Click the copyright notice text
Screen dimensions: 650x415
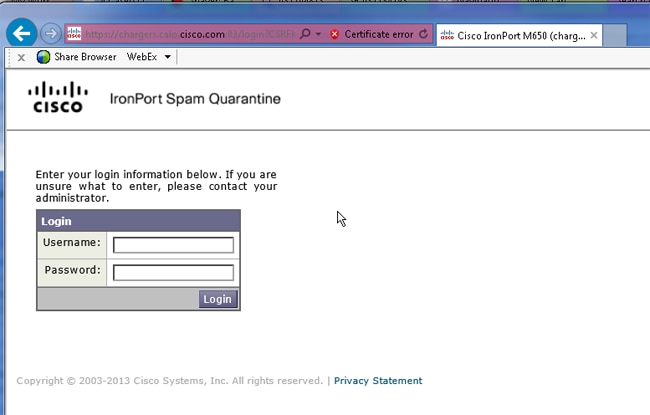[170, 381]
